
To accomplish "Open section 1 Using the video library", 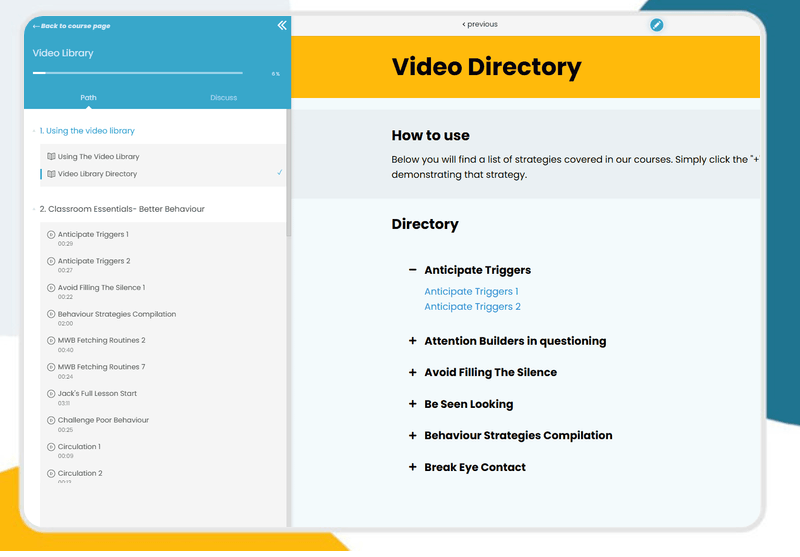I will (87, 131).
